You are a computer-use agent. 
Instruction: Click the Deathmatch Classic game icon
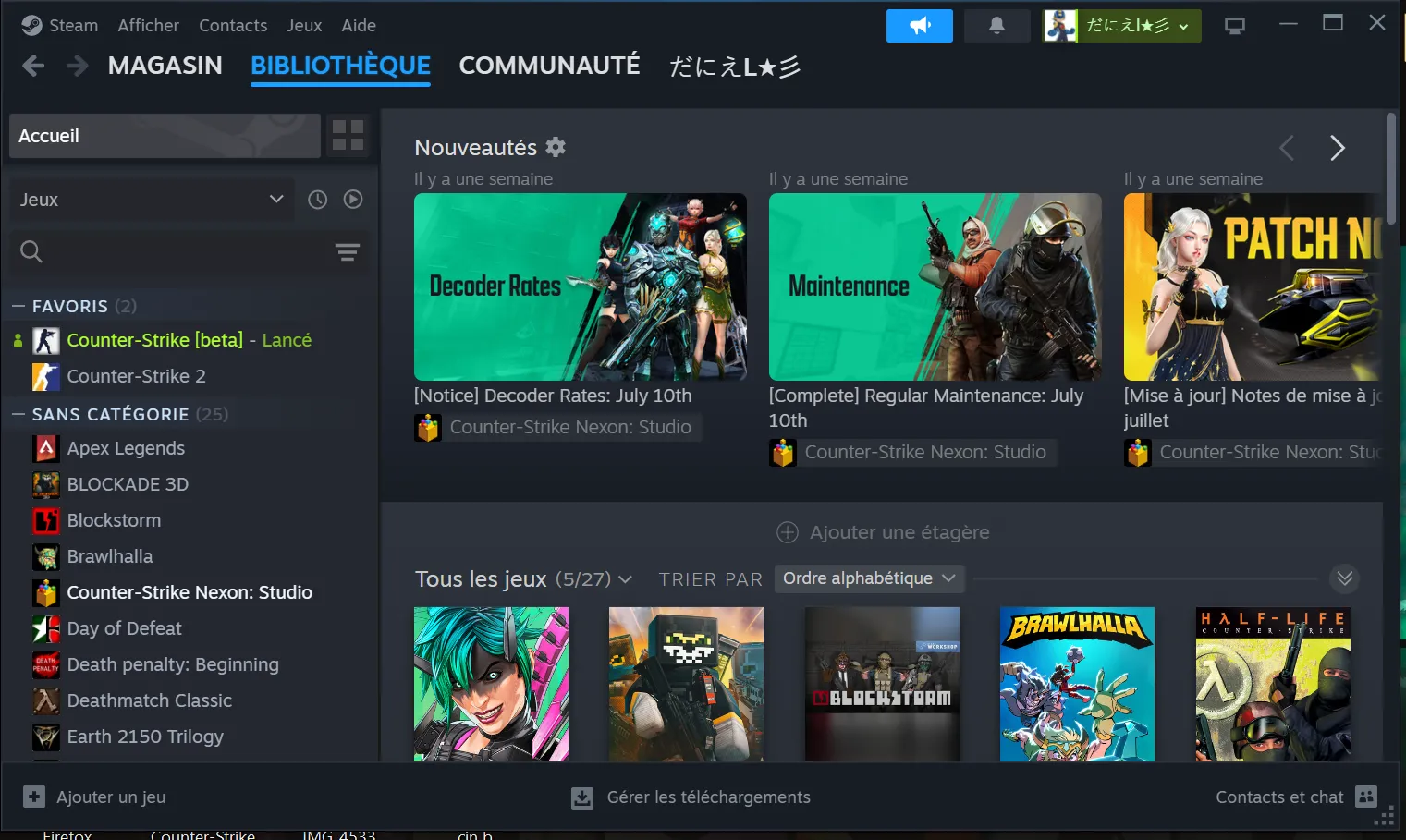click(x=46, y=700)
